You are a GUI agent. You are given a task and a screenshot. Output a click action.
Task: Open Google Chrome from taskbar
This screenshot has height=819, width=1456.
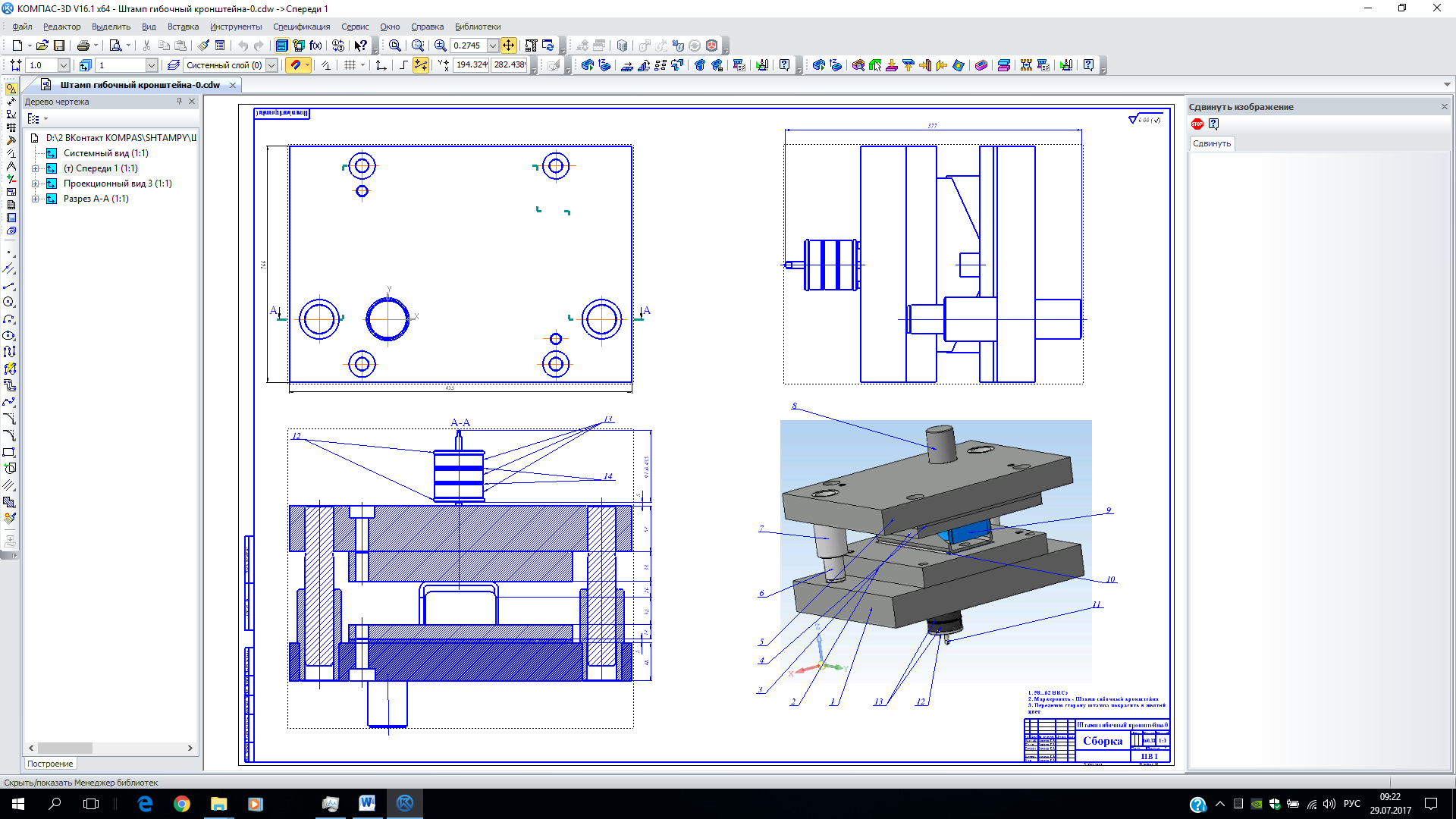(182, 804)
